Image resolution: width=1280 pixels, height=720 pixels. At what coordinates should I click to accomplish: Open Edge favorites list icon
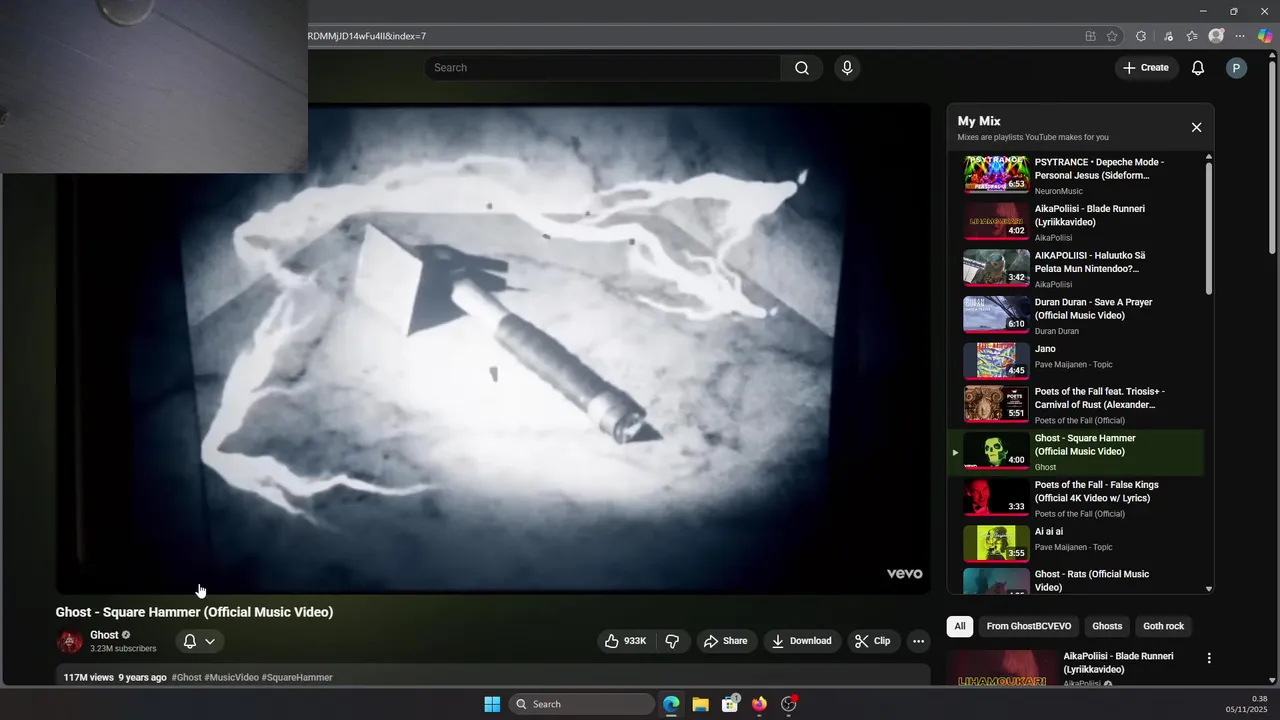pos(1192,36)
